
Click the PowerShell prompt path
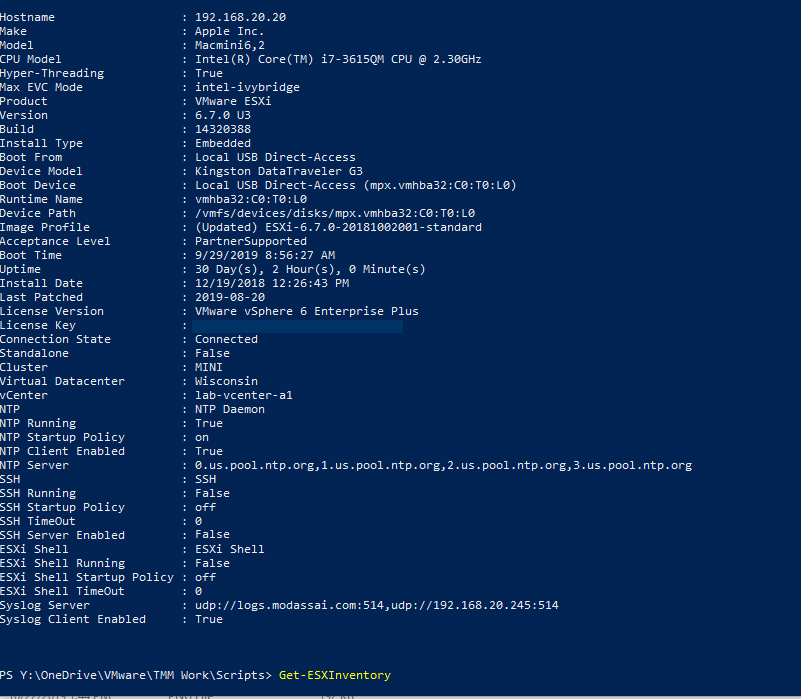135,675
